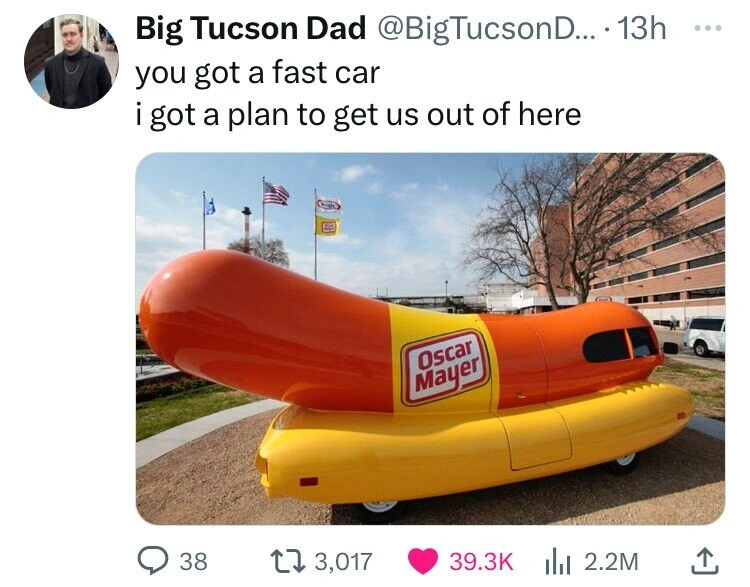
Task: Open the three-dot more options menu
Action: (707, 28)
